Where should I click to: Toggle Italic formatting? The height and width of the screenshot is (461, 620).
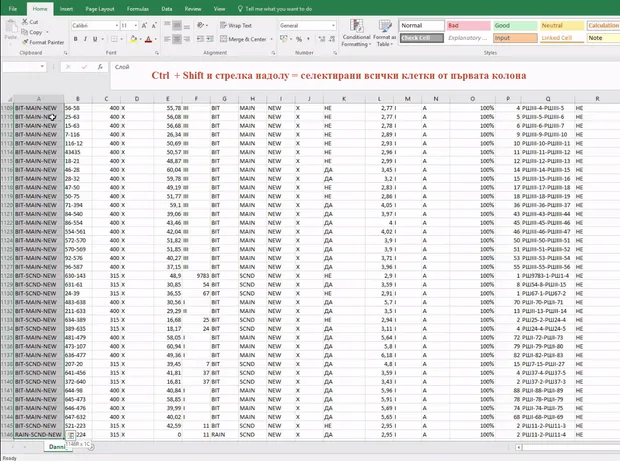point(85,39)
